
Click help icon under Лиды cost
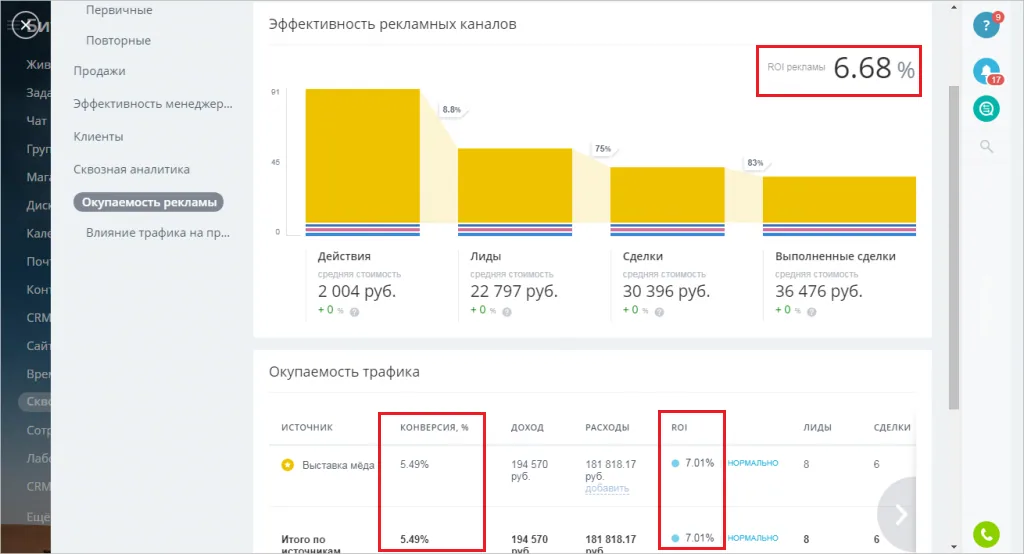[507, 312]
